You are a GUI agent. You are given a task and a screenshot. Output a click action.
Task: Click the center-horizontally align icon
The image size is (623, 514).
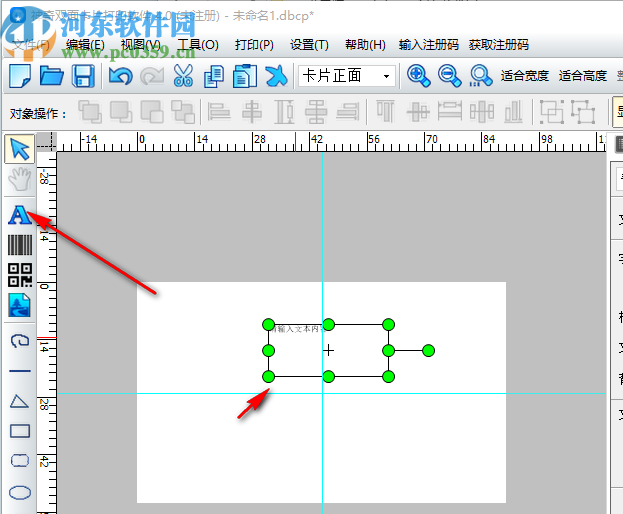[x=252, y=112]
